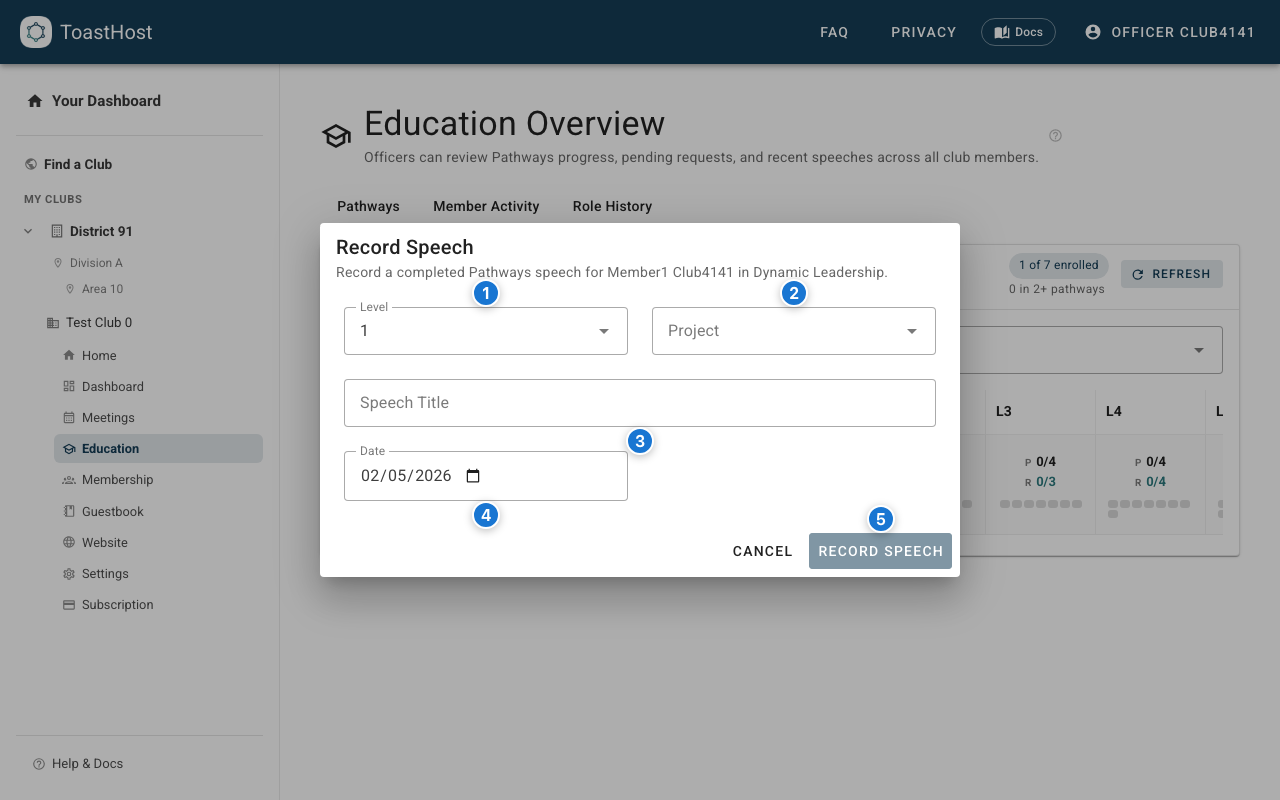Click the large graduation cap heading icon

[336, 137]
